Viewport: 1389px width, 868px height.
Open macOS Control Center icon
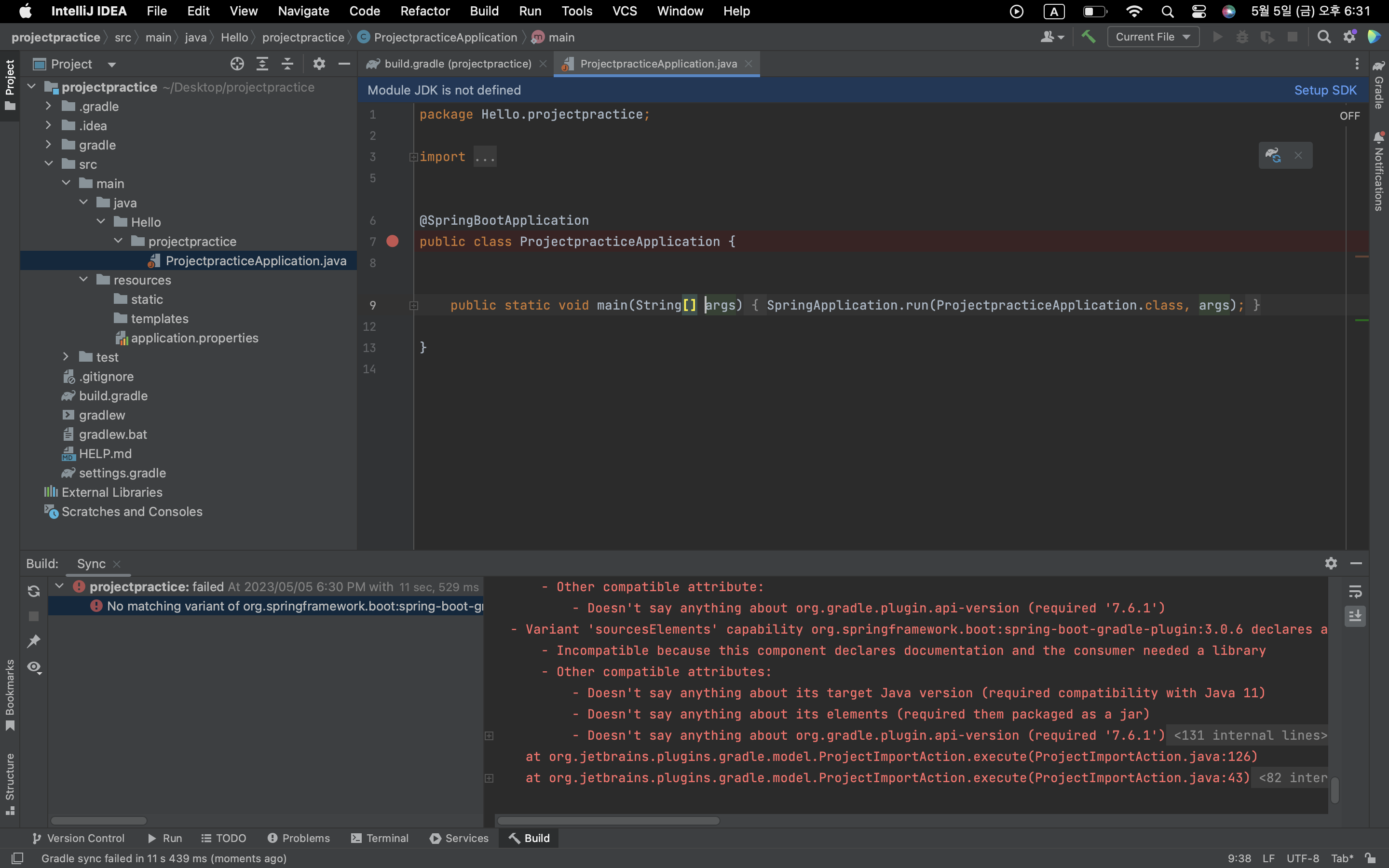(x=1199, y=11)
